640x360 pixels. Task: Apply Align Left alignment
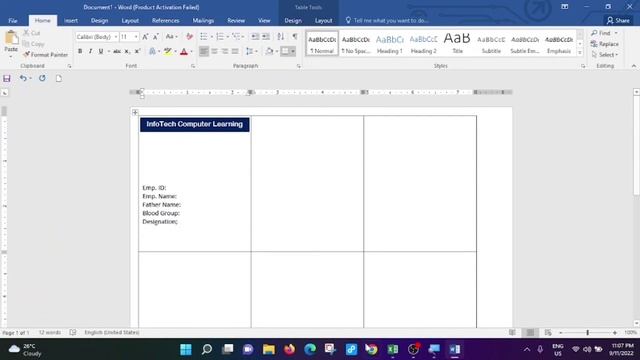tap(204, 51)
